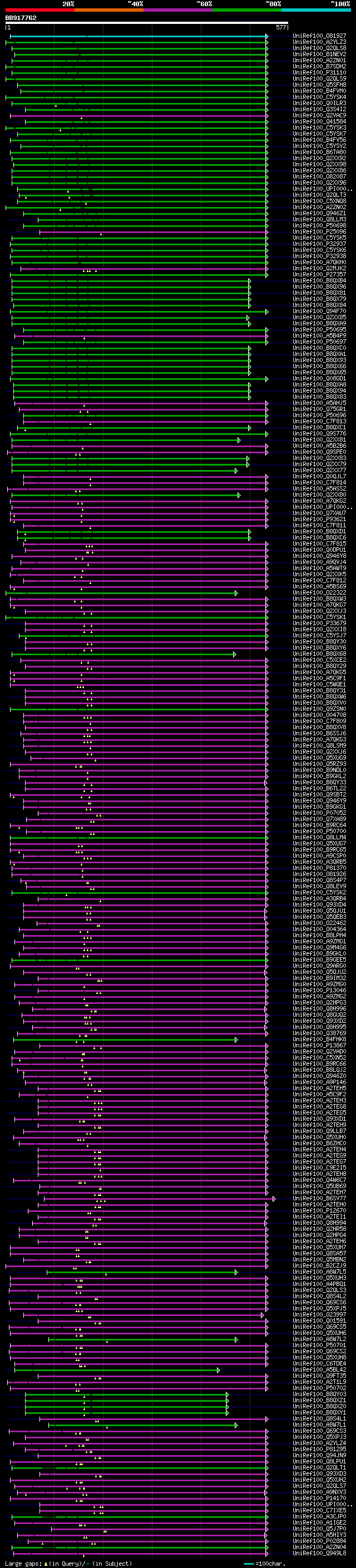This screenshot has height=1568, width=356.
Task: Click the cyan ~100% identity legend bar
Action: (x=316, y=10)
